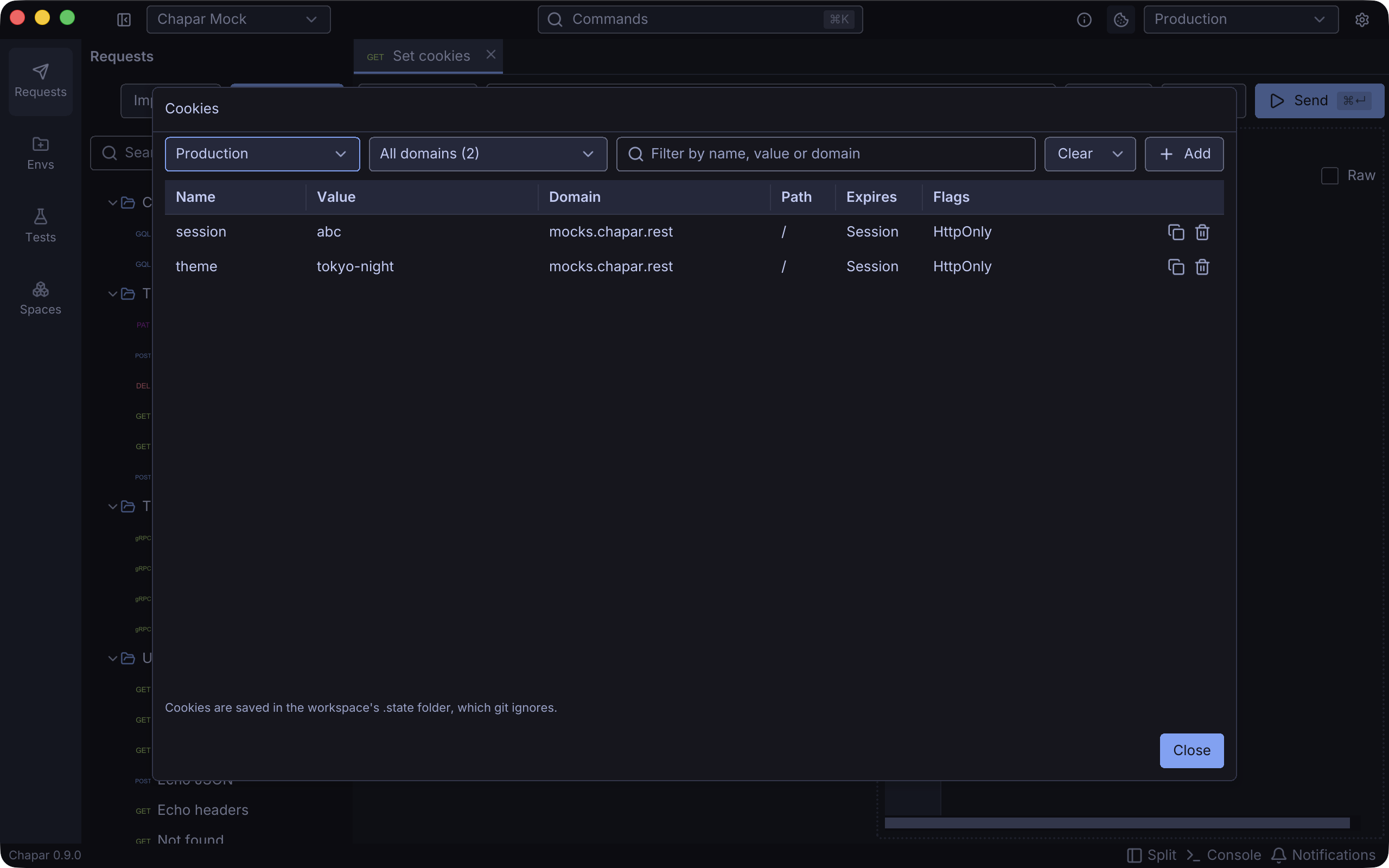Click the Name column header
Image resolution: width=1389 pixels, height=868 pixels.
[196, 197]
